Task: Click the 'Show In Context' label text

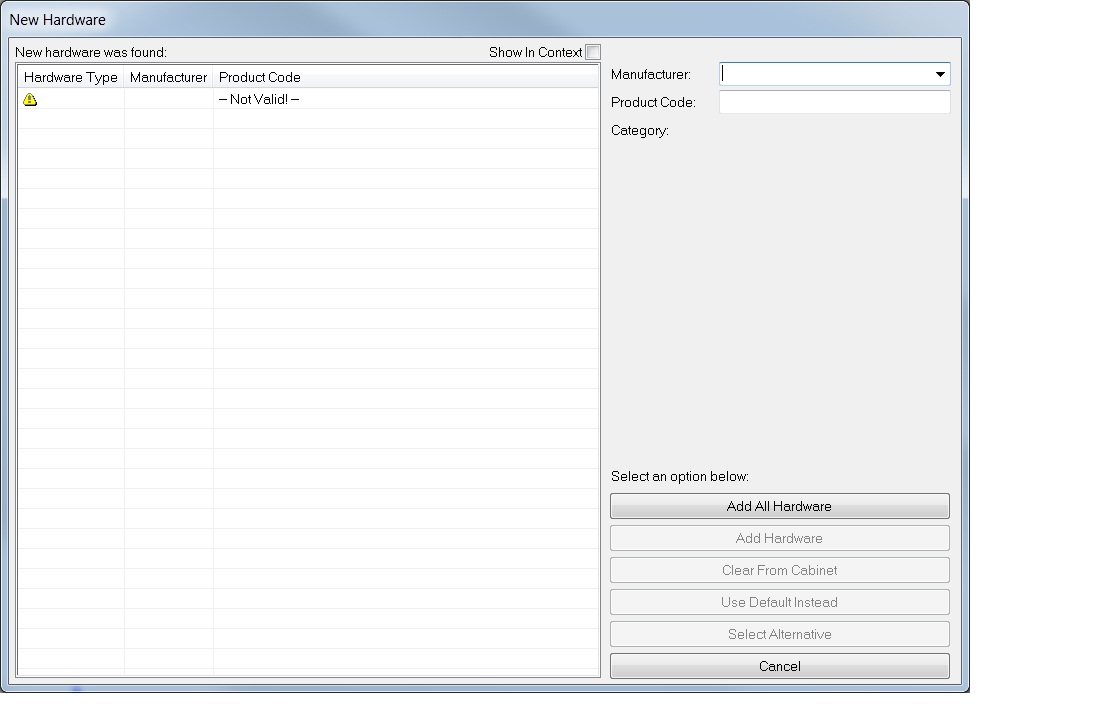Action: coord(535,52)
